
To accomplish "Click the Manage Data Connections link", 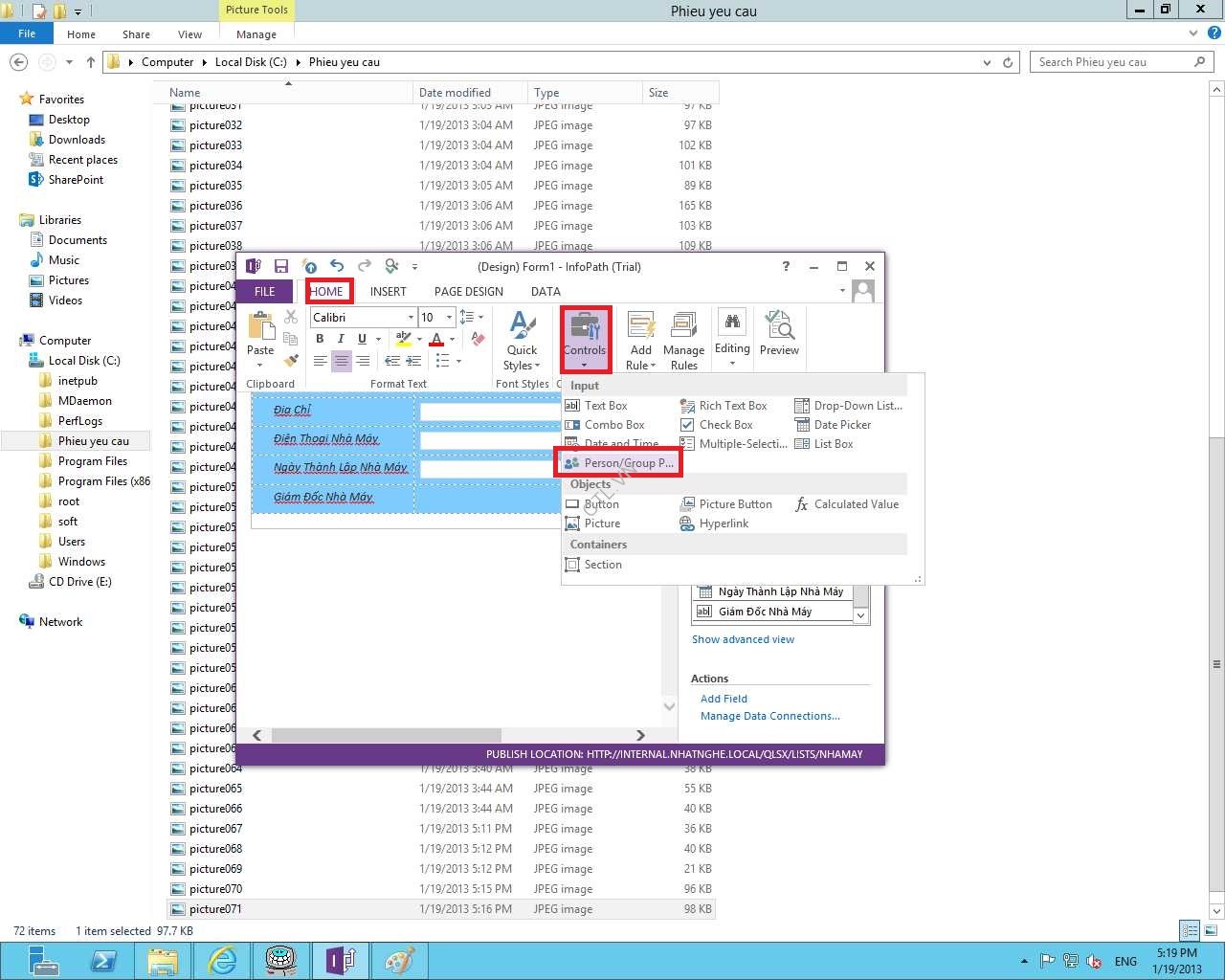I will (769, 716).
